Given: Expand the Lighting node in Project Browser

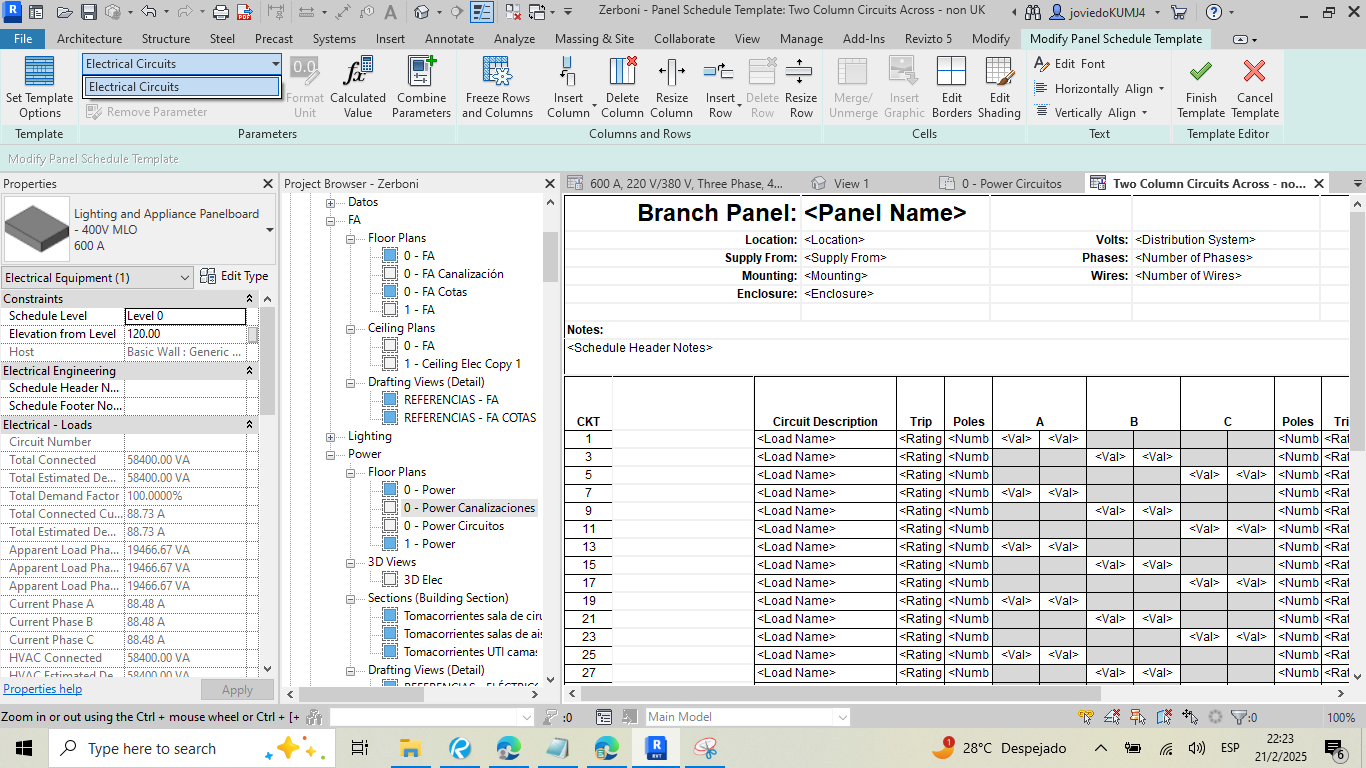Looking at the screenshot, I should (331, 437).
